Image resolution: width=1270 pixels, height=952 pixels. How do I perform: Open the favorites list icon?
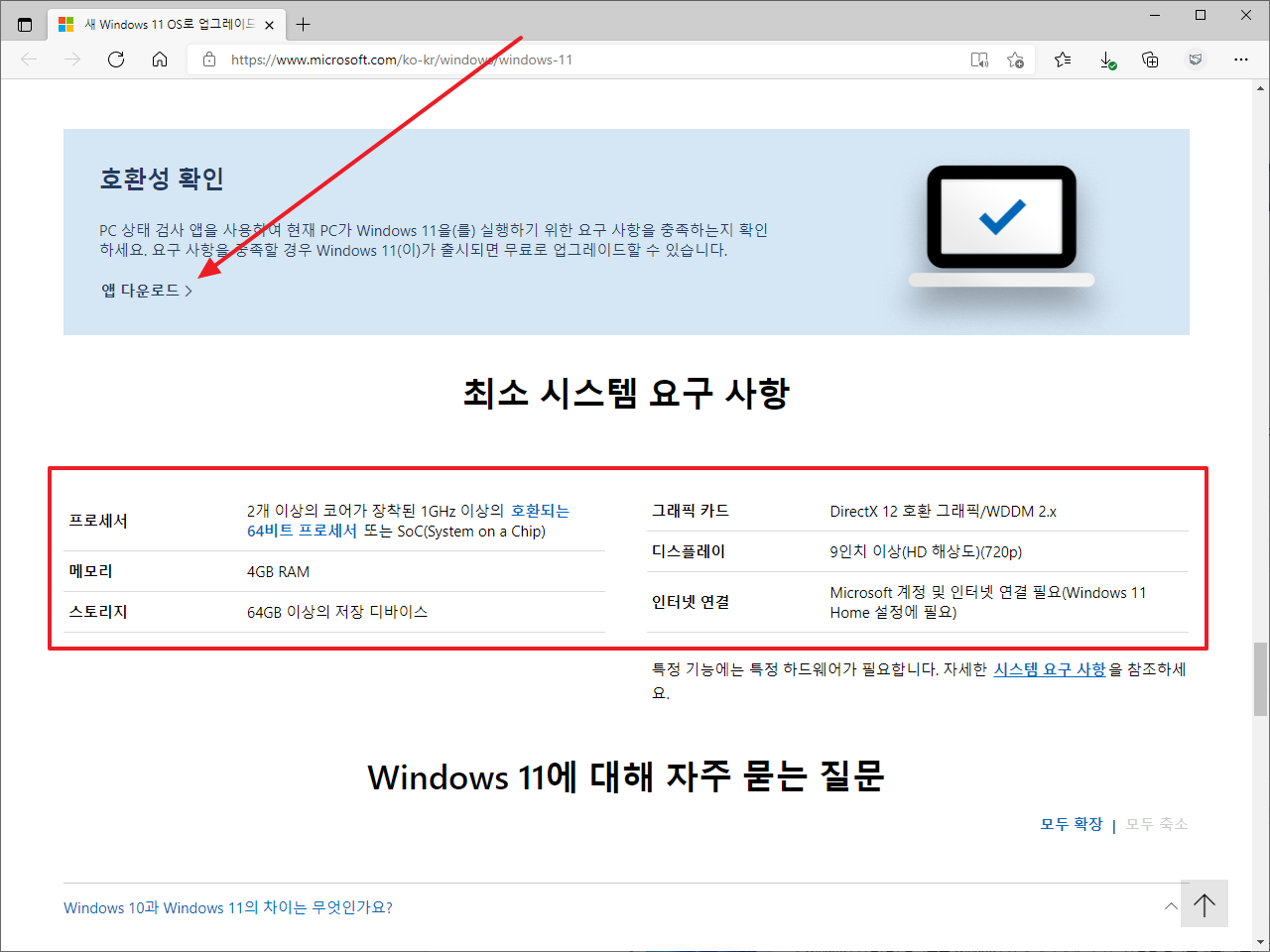(1063, 59)
